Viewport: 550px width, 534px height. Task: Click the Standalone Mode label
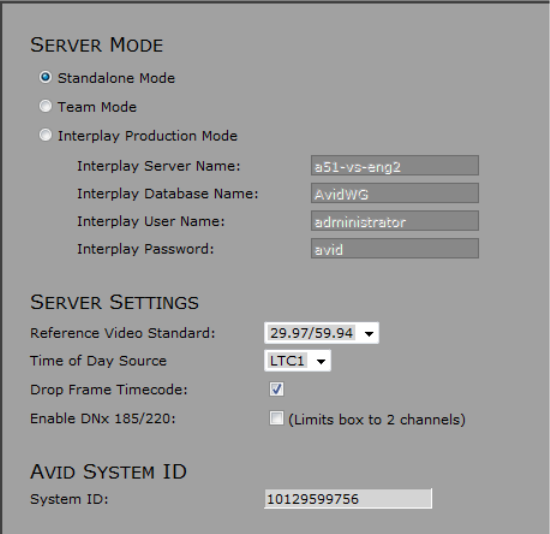click(116, 78)
